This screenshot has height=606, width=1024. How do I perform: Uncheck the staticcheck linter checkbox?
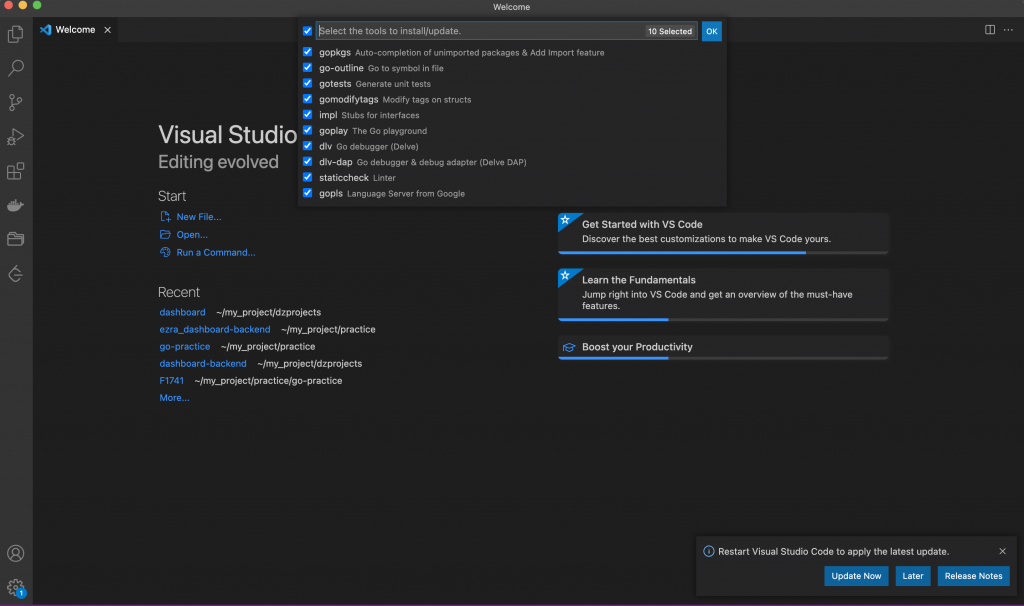[308, 177]
